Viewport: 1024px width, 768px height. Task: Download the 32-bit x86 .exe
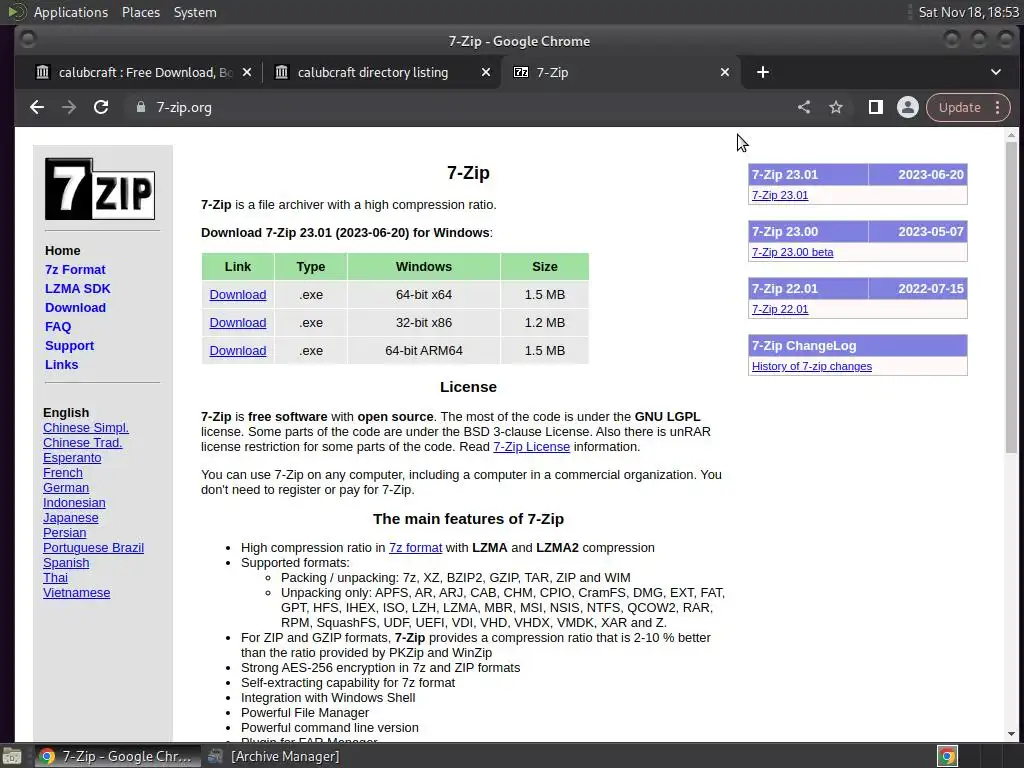(x=238, y=323)
